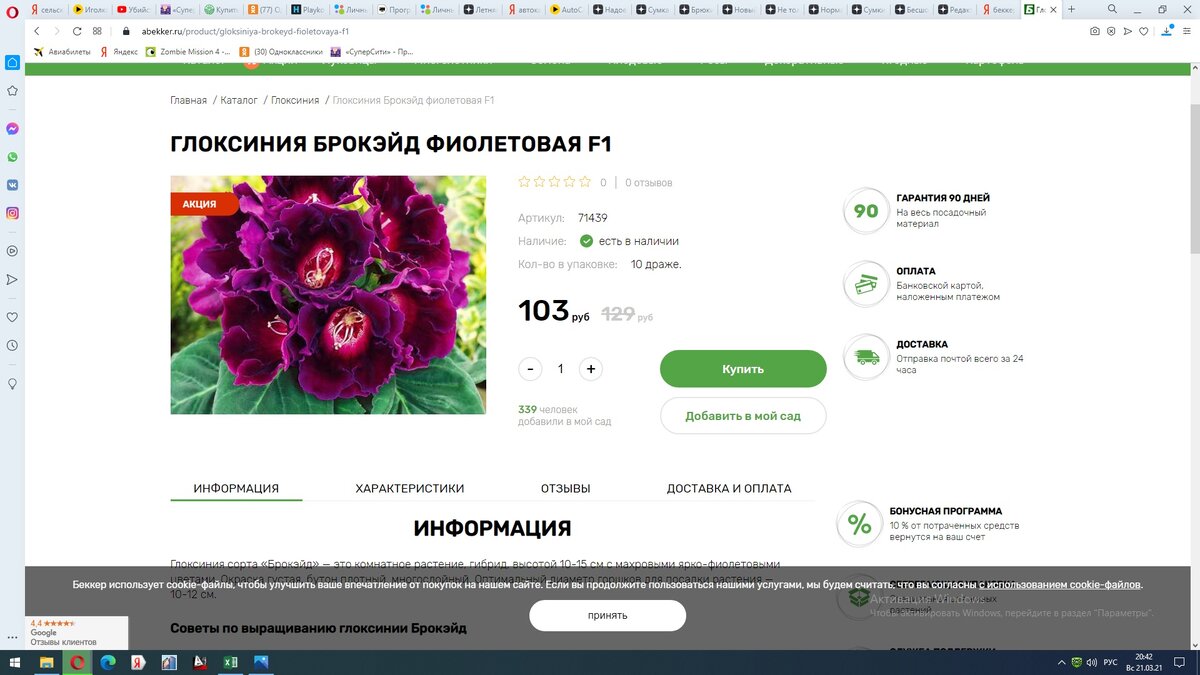This screenshot has width=1200, height=675.
Task: Open the 0 отзывов link
Action: click(x=649, y=183)
